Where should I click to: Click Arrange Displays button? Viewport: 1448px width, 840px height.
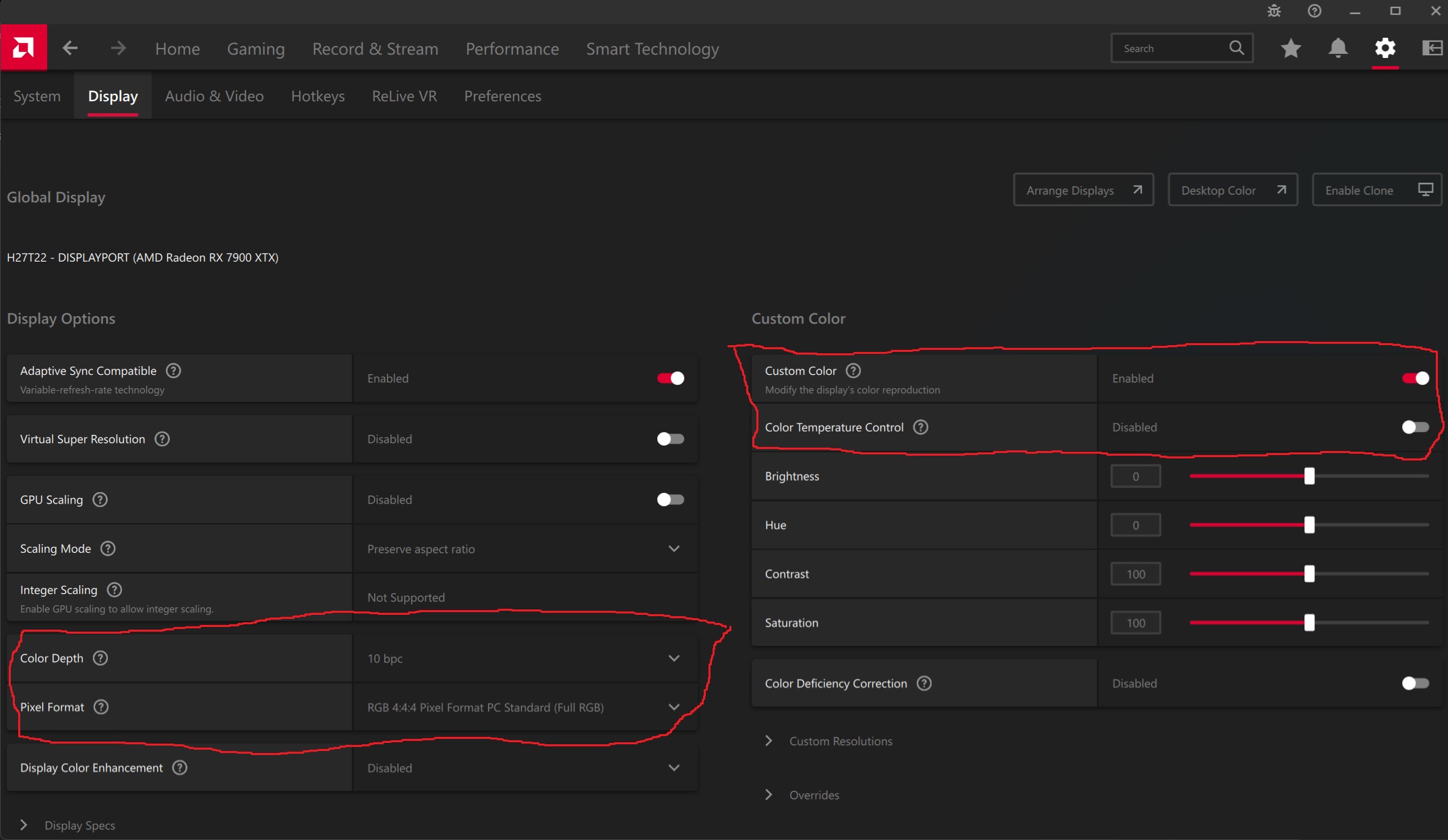coord(1084,190)
